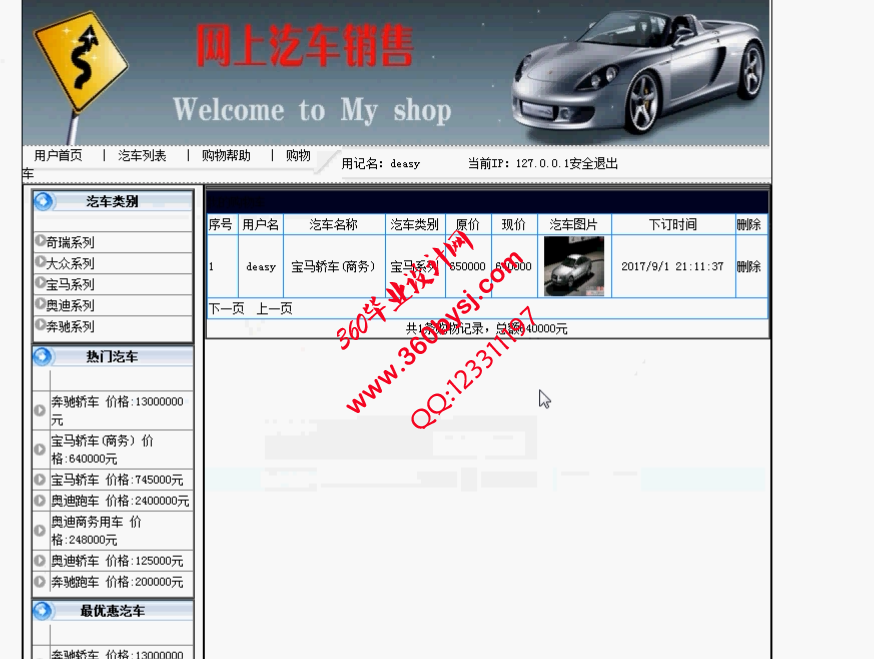This screenshot has width=874, height=659.
Task: Click the 安全退出 logout link
Action: pos(594,164)
